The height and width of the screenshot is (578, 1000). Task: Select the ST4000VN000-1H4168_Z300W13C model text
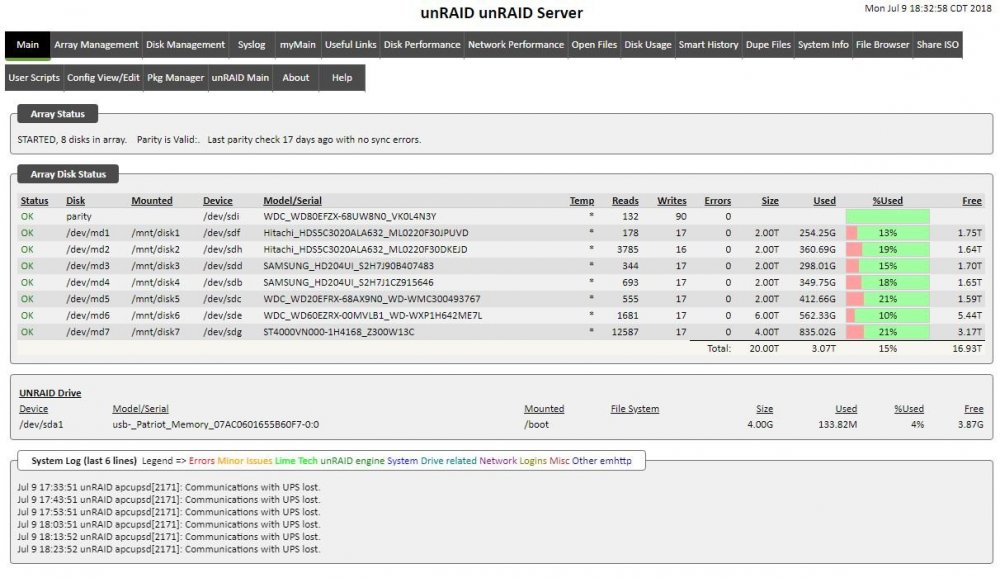pos(339,332)
